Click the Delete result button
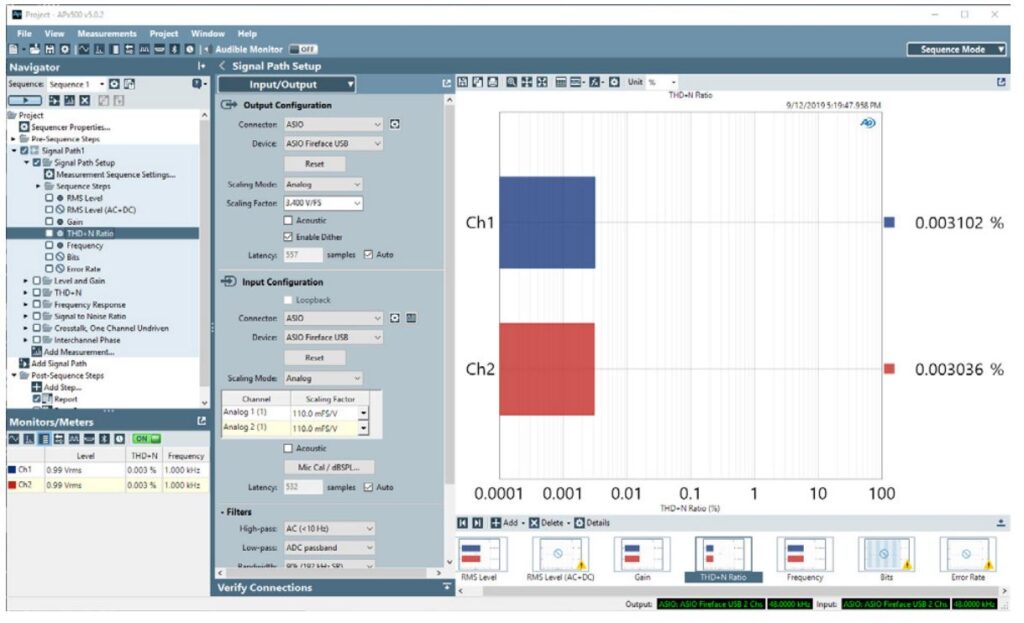1024x623 pixels. click(x=547, y=523)
